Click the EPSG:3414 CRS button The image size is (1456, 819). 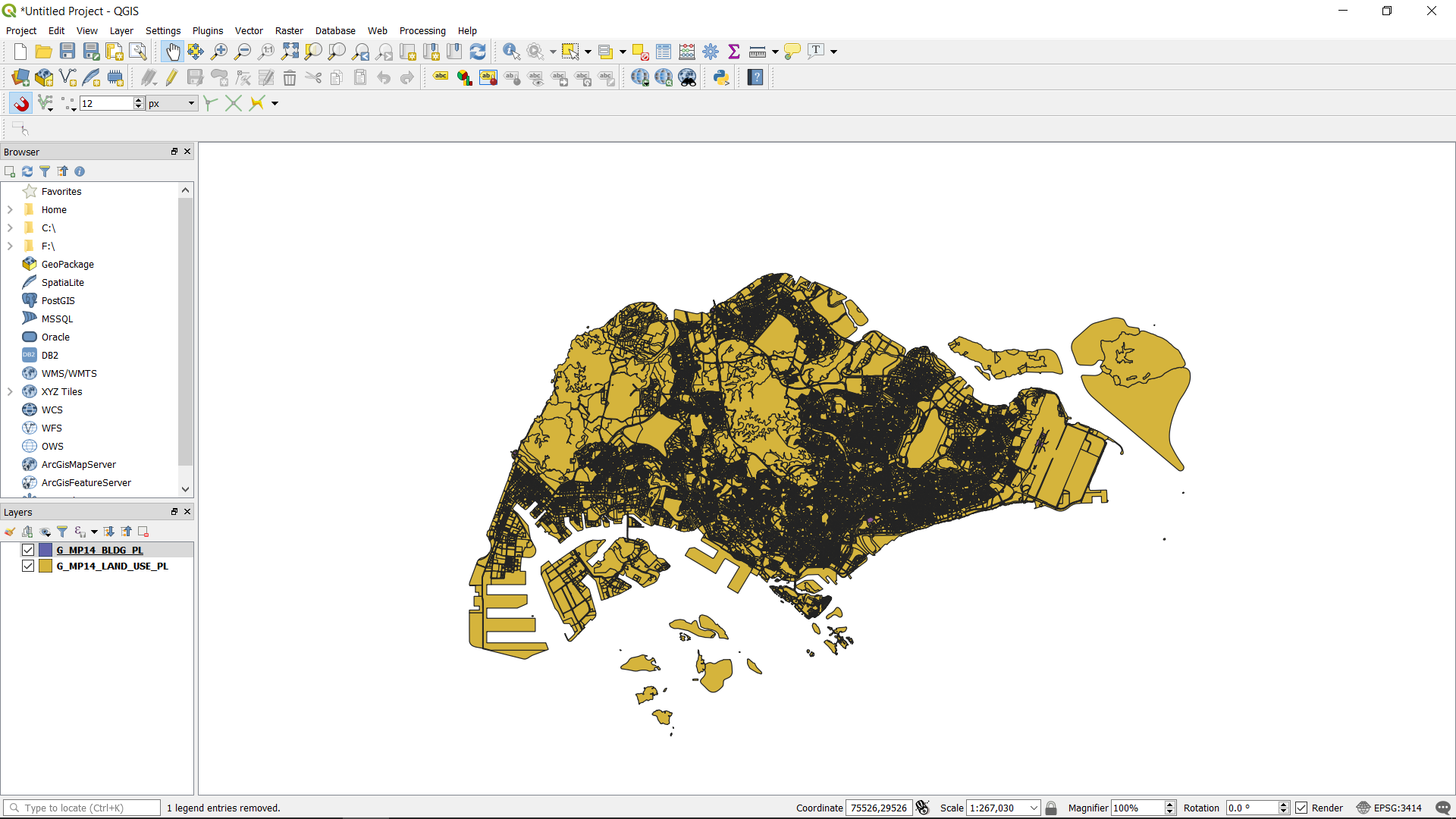[x=1389, y=808]
